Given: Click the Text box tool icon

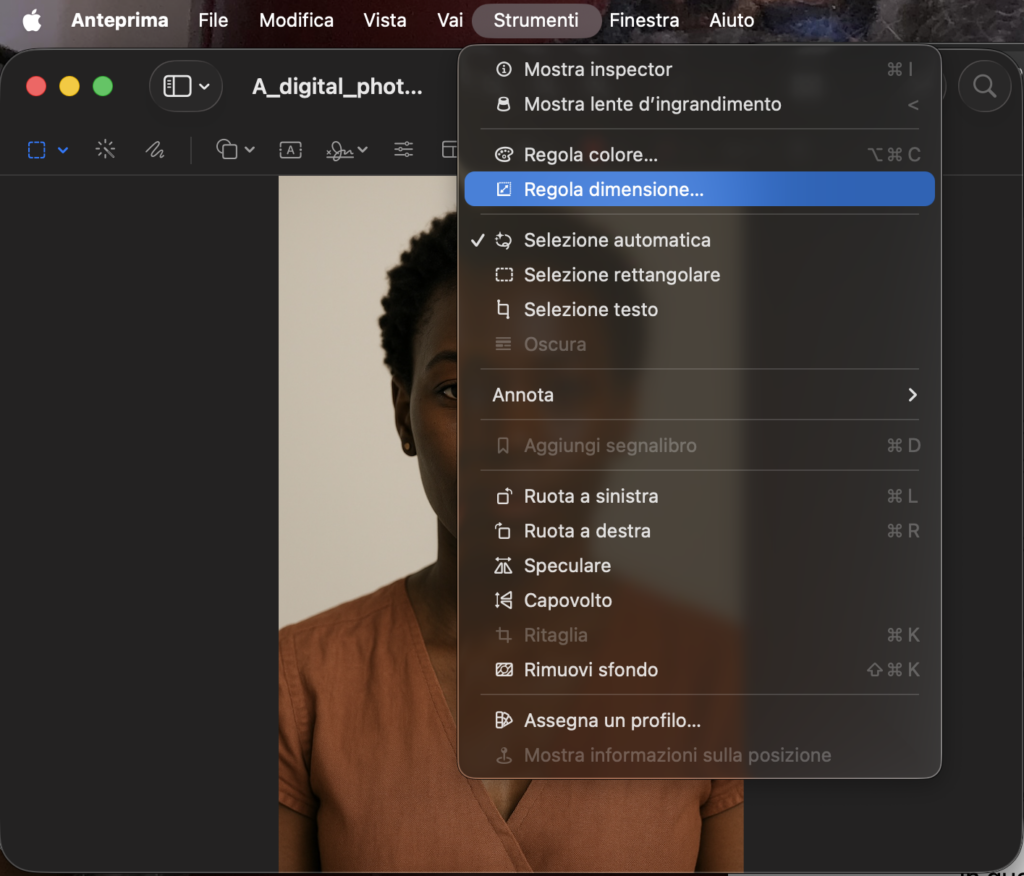Looking at the screenshot, I should [290, 150].
